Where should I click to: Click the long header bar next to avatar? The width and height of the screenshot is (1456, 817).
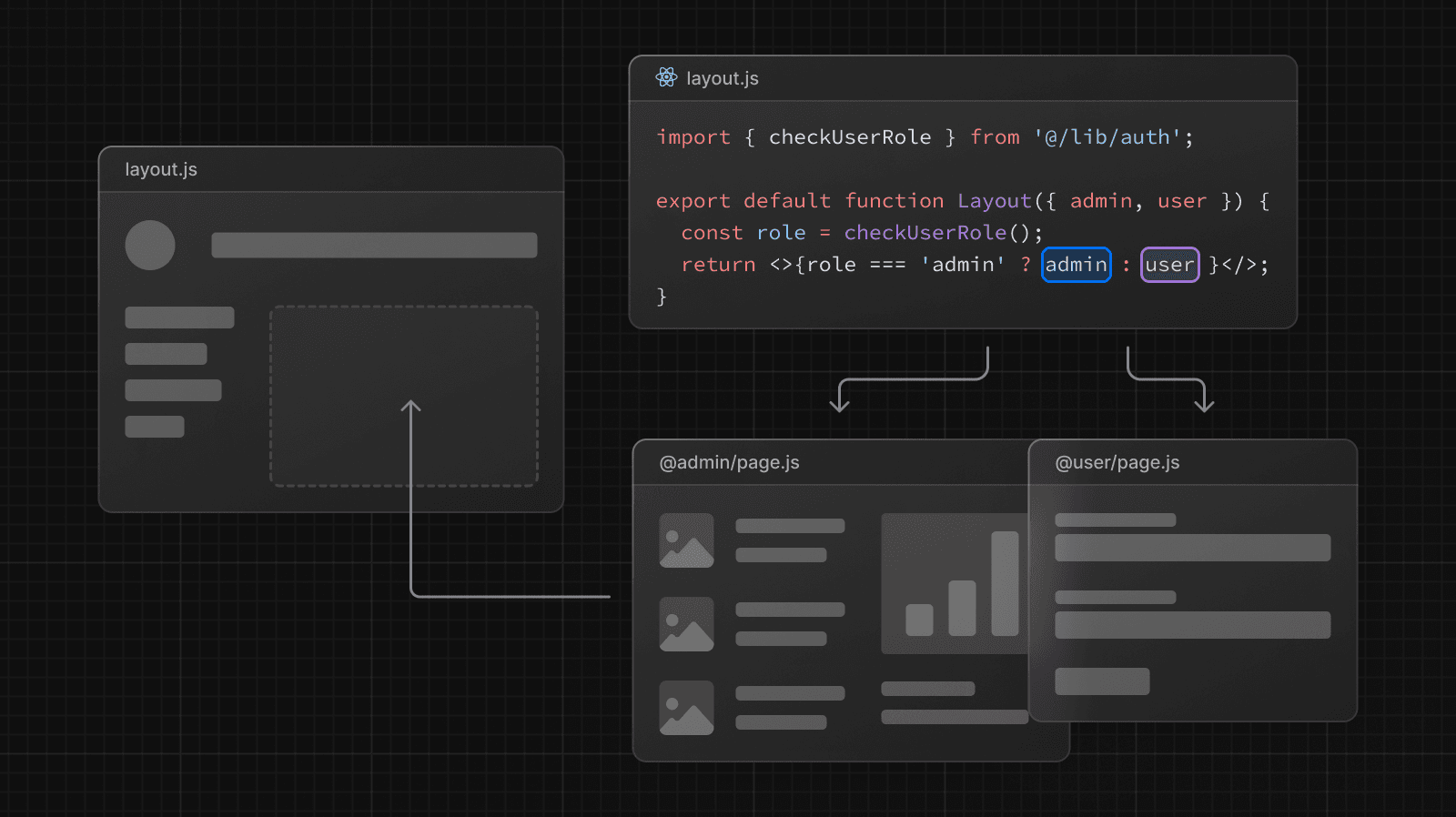[x=374, y=245]
